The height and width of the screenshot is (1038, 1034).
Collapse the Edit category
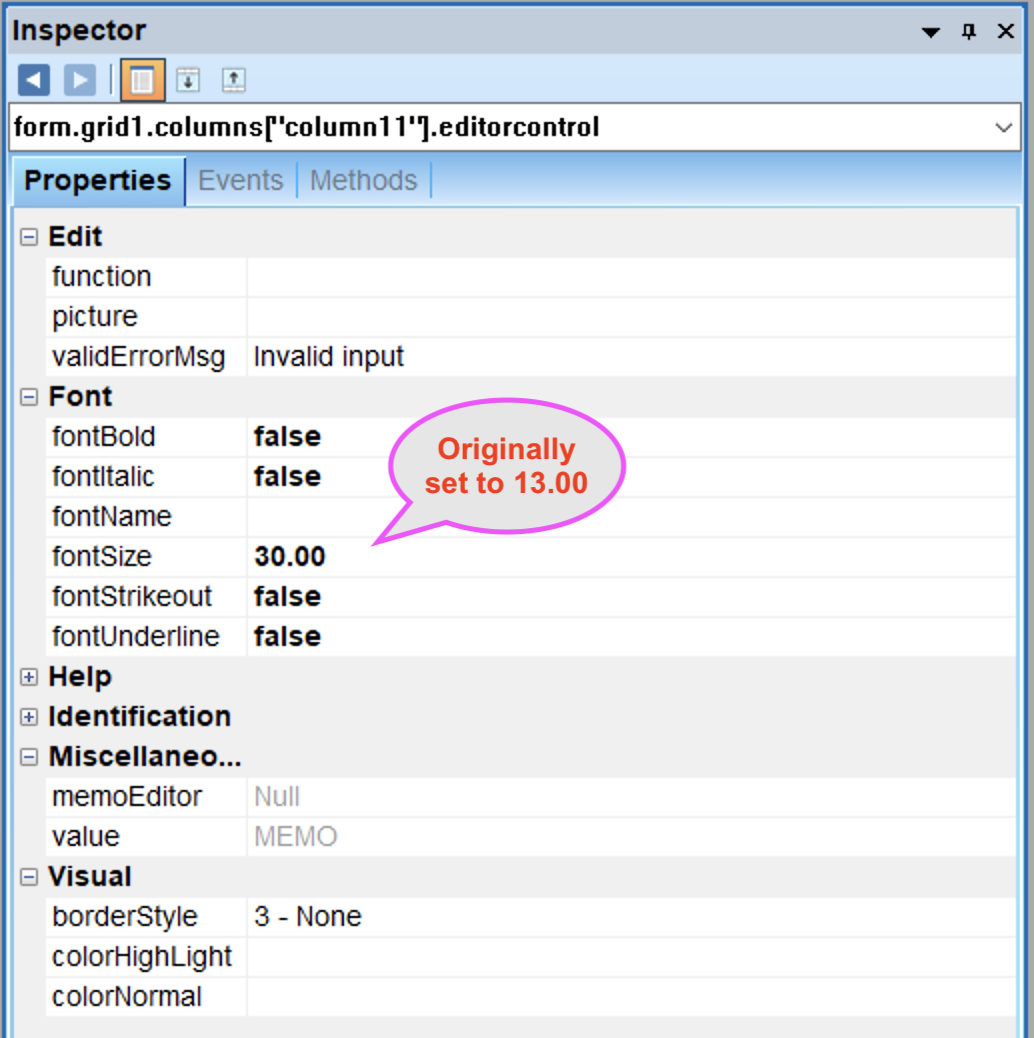pyautogui.click(x=29, y=237)
